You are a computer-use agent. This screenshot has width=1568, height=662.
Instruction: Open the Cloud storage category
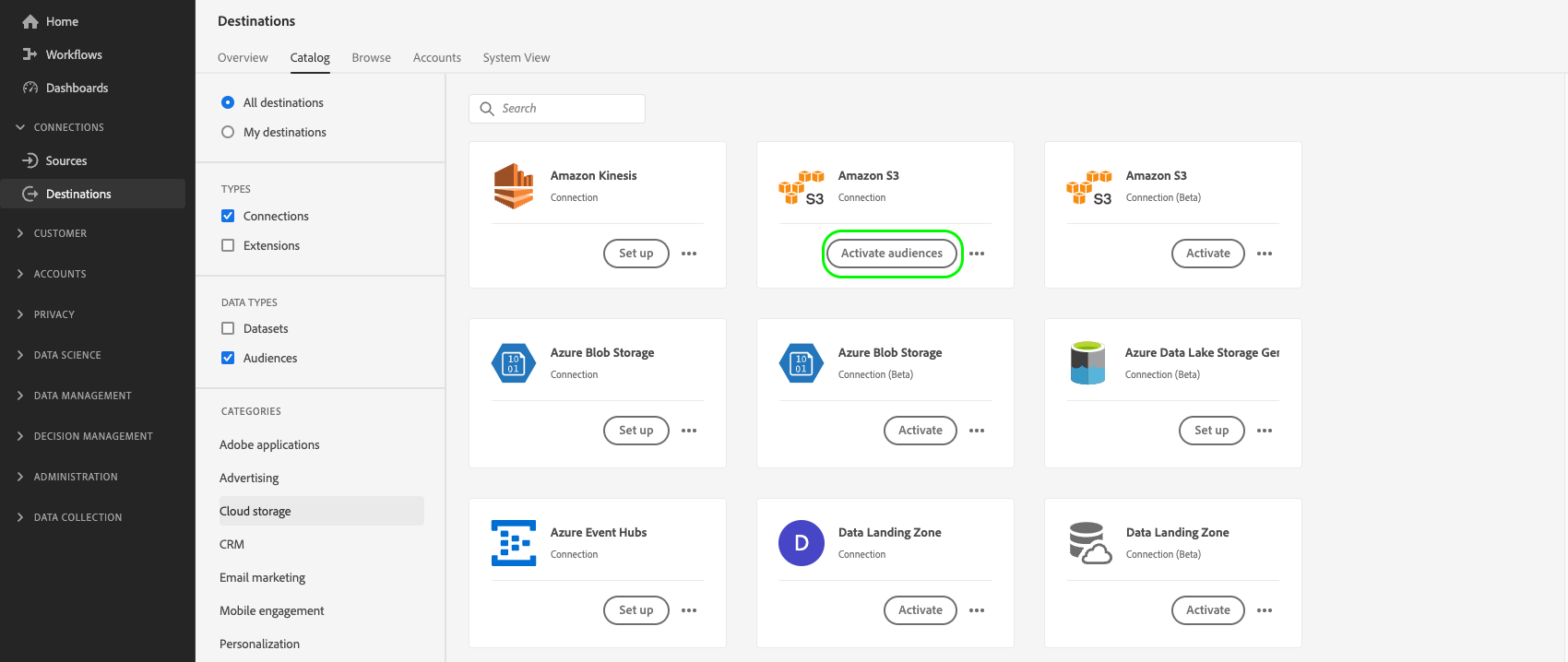[x=321, y=511]
